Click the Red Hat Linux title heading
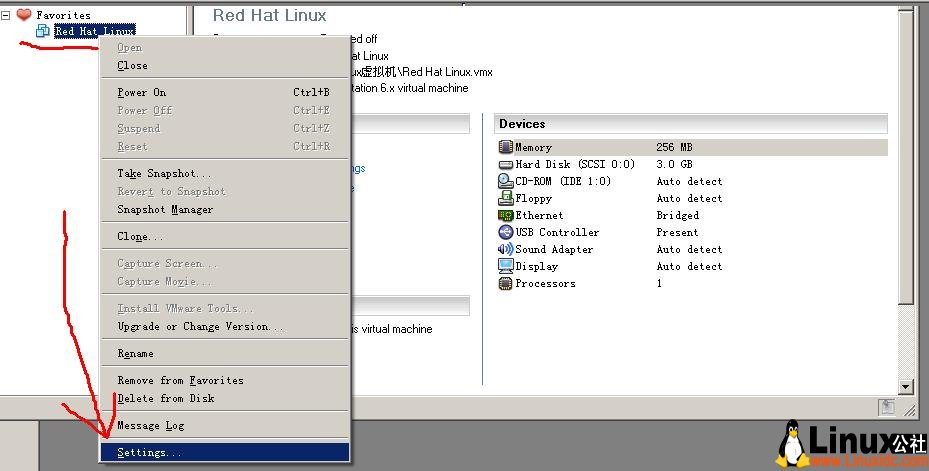The height and width of the screenshot is (471, 929). [x=270, y=15]
